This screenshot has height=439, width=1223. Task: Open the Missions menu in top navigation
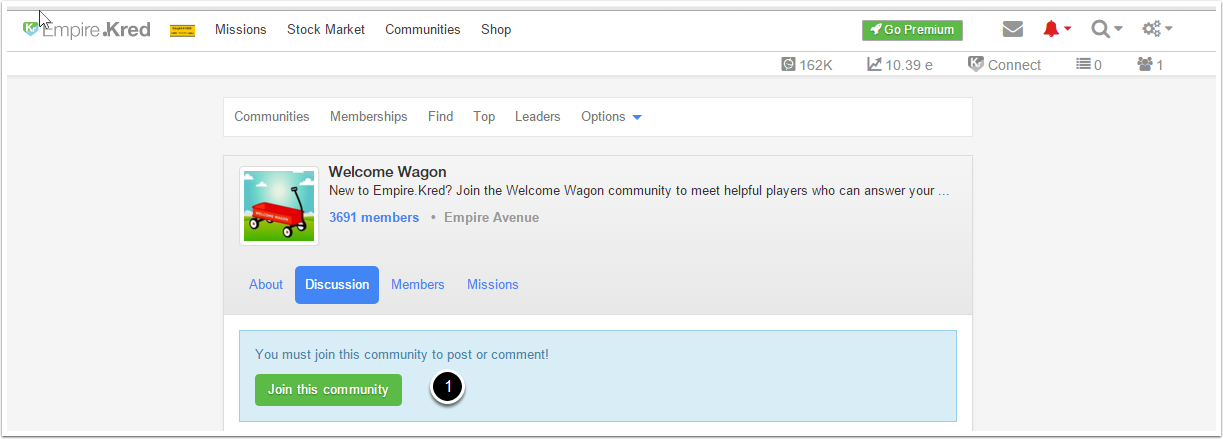click(241, 30)
